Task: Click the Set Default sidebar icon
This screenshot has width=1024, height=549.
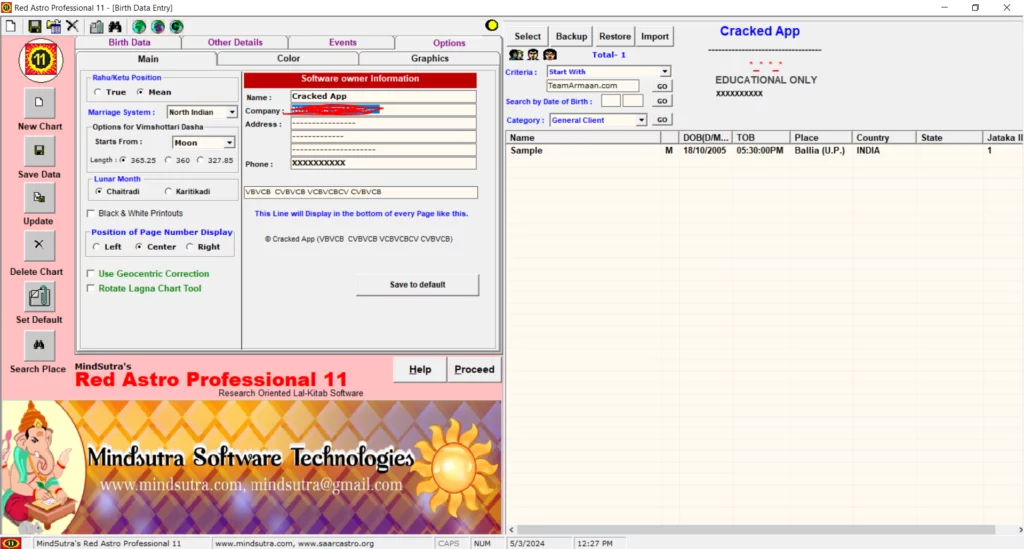Action: pos(39,296)
